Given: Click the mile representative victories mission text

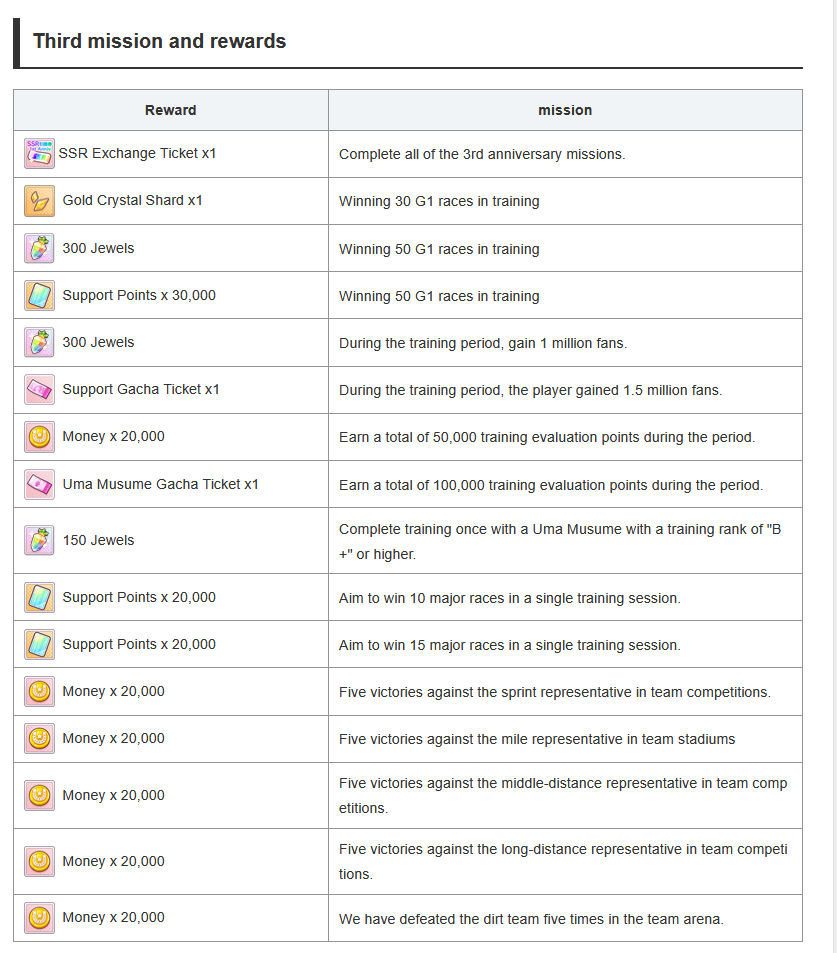Looking at the screenshot, I should (x=537, y=739).
